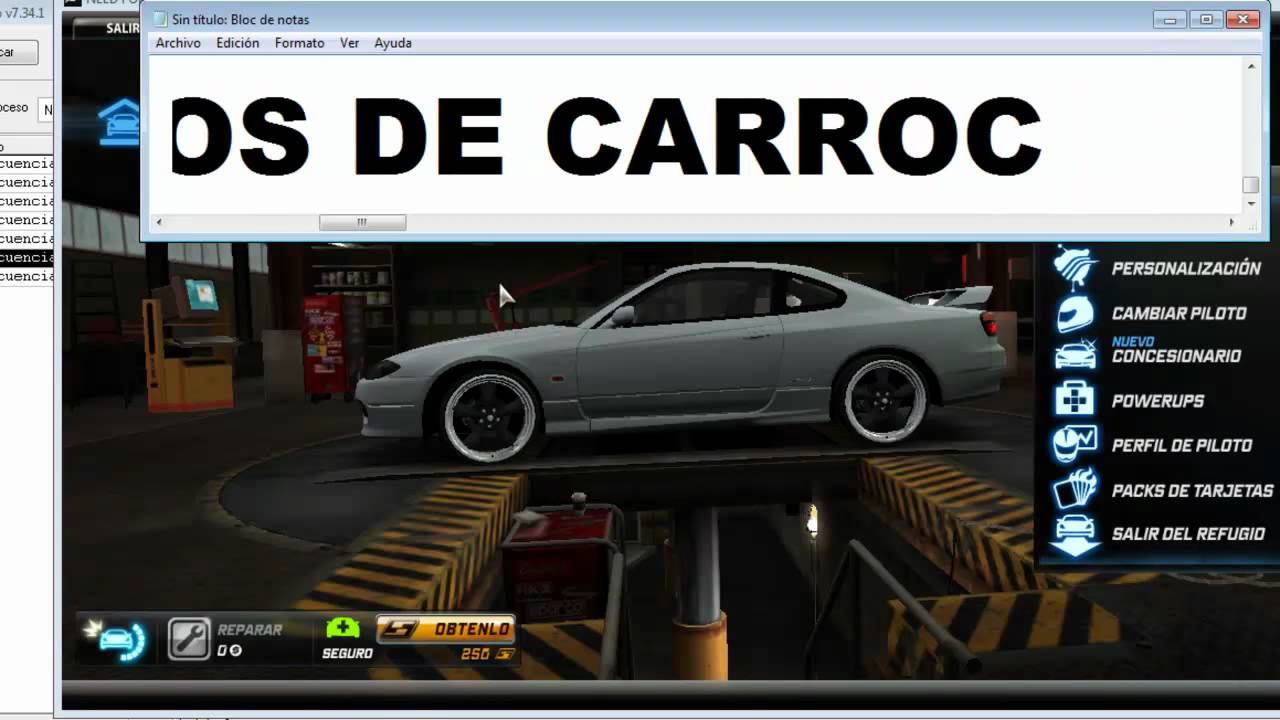Image resolution: width=1280 pixels, height=720 pixels.
Task: Close the Notepad window
Action: [1243, 19]
